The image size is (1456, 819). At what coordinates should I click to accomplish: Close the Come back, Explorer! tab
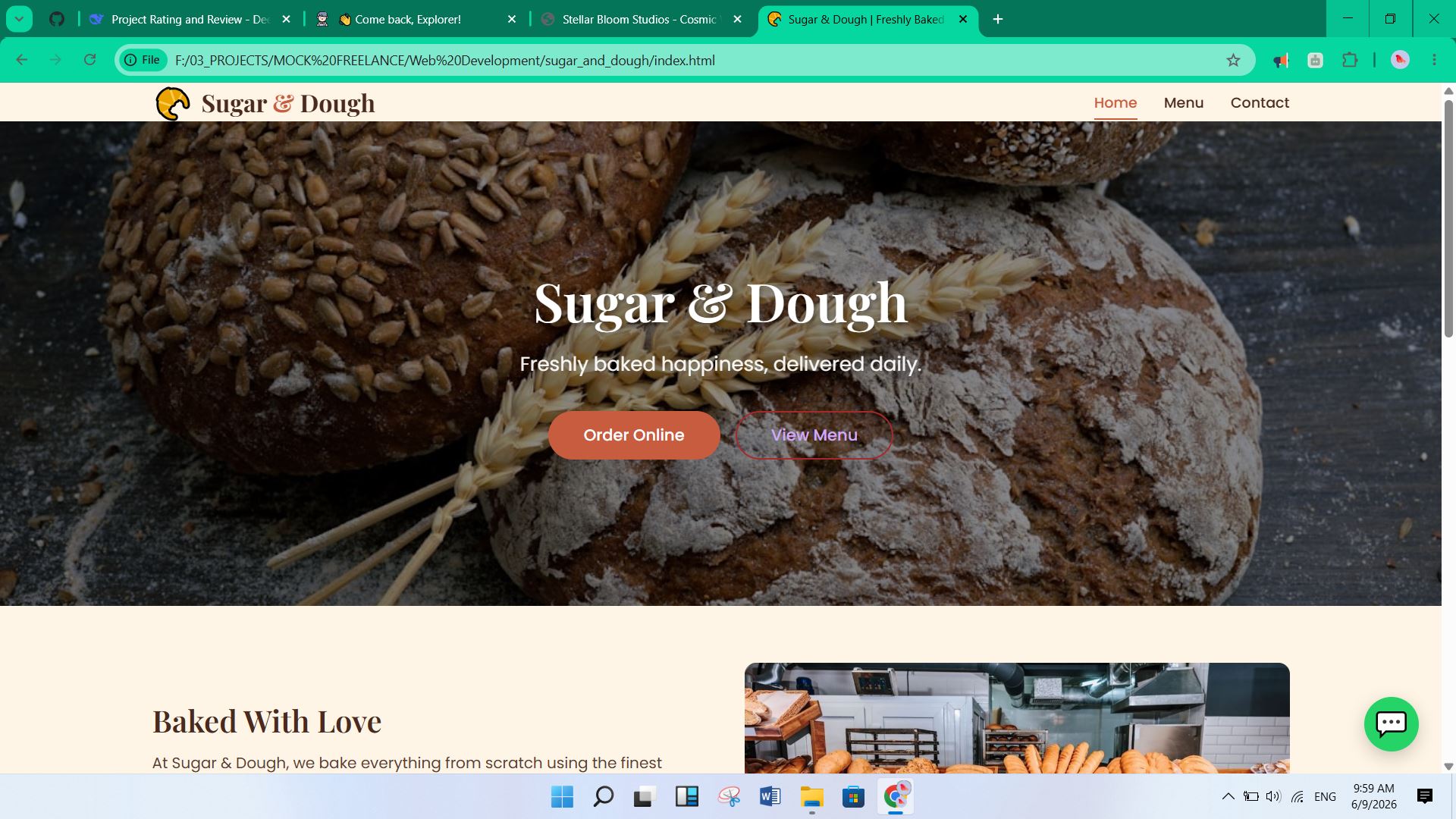click(x=512, y=19)
